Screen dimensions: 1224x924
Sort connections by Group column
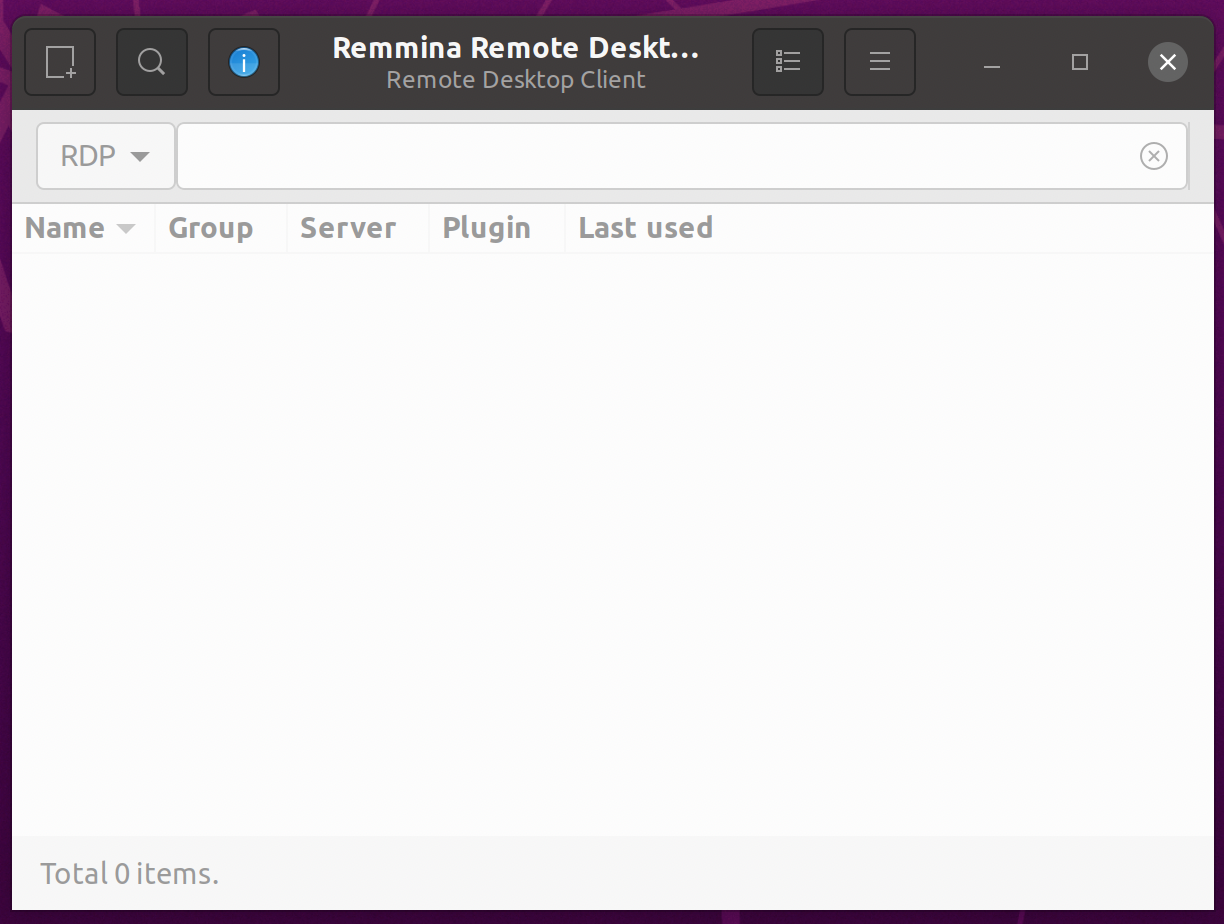point(221,228)
